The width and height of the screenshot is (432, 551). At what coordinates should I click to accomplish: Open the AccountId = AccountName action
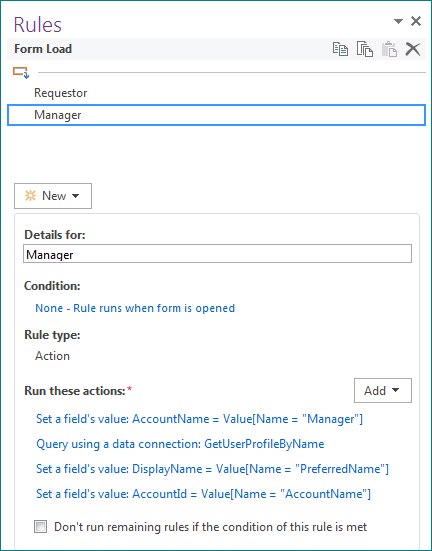[203, 494]
